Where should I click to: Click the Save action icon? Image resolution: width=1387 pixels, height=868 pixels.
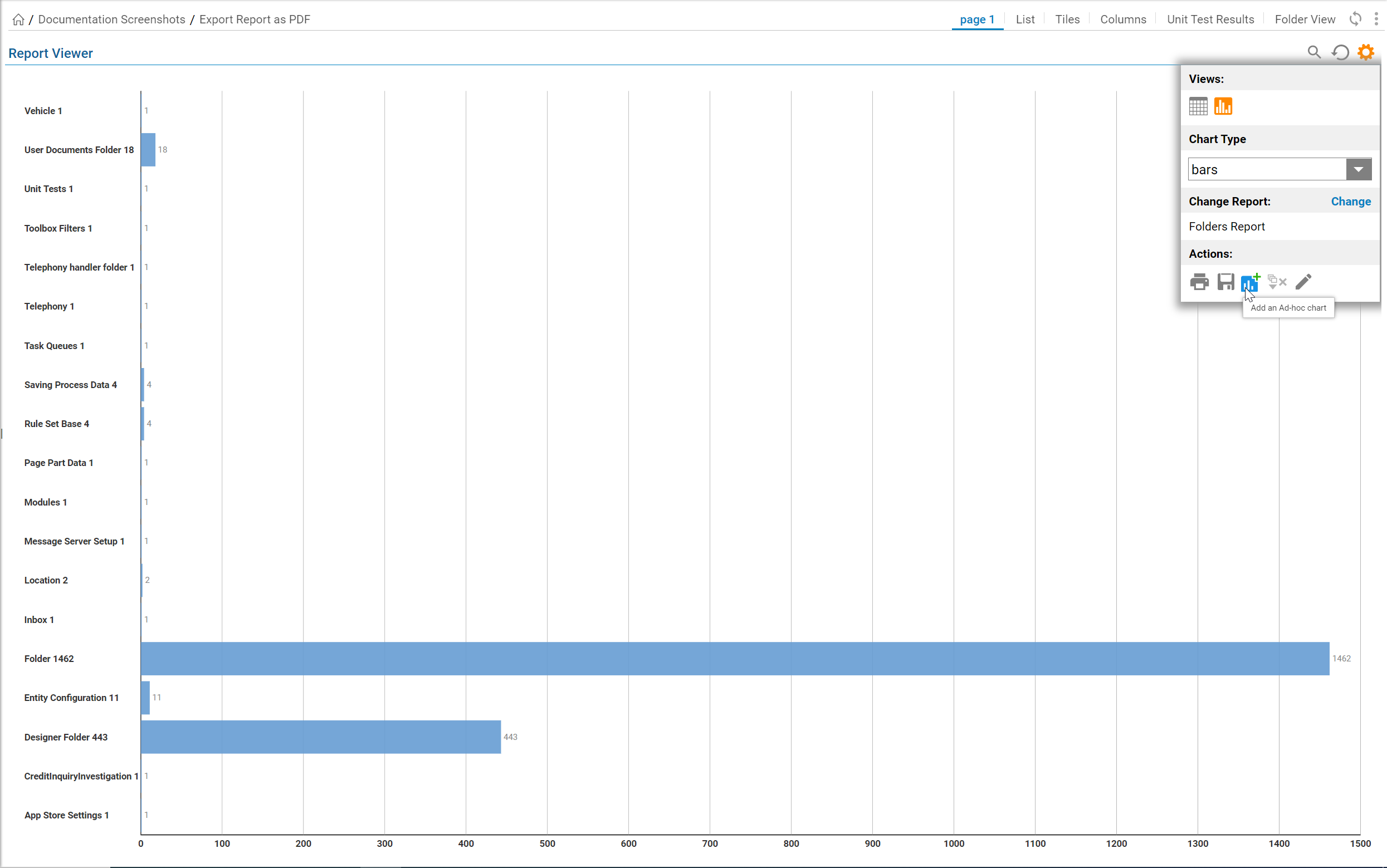pos(1225,282)
